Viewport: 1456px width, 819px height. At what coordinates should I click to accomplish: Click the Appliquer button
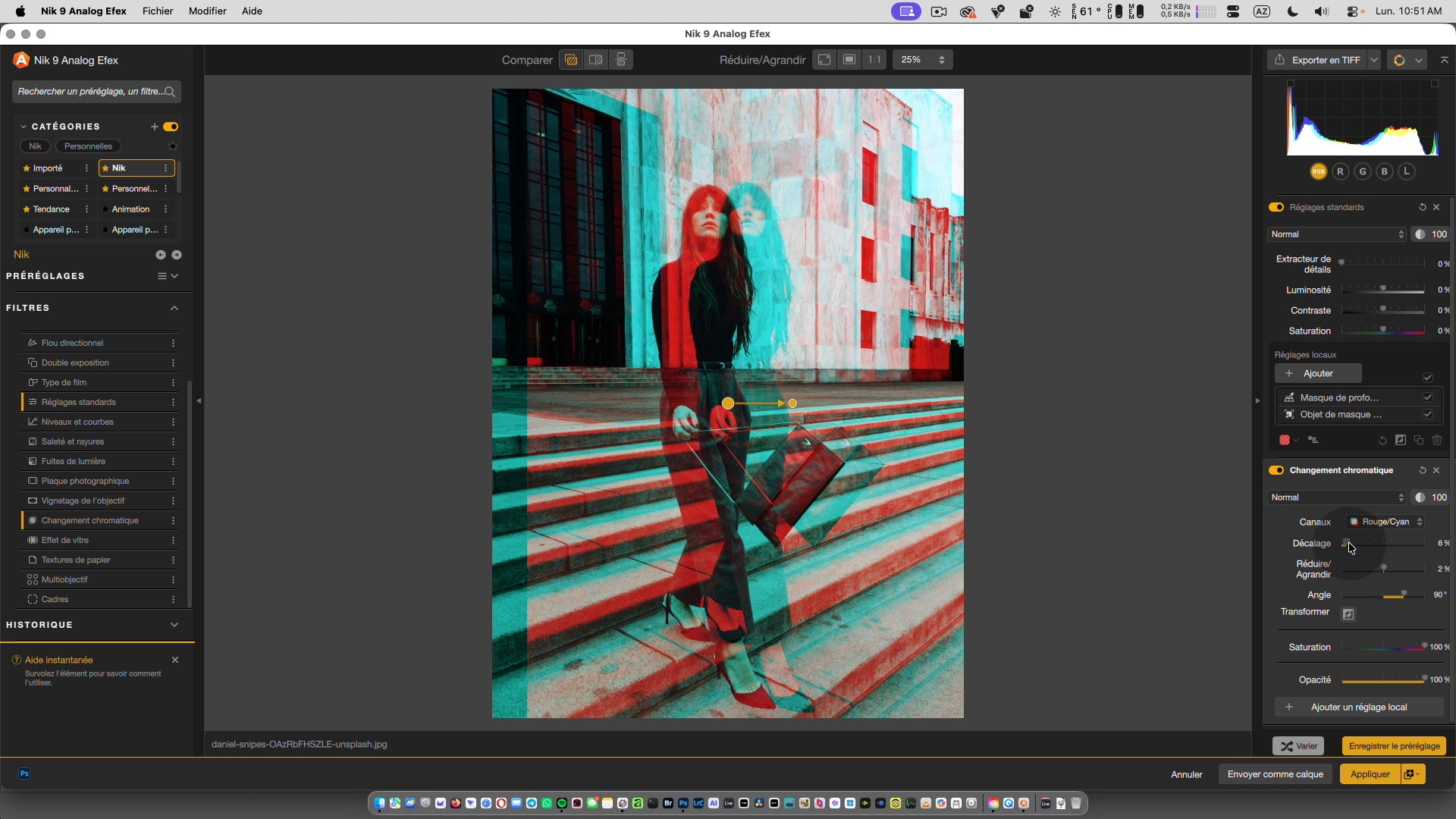(x=1370, y=774)
